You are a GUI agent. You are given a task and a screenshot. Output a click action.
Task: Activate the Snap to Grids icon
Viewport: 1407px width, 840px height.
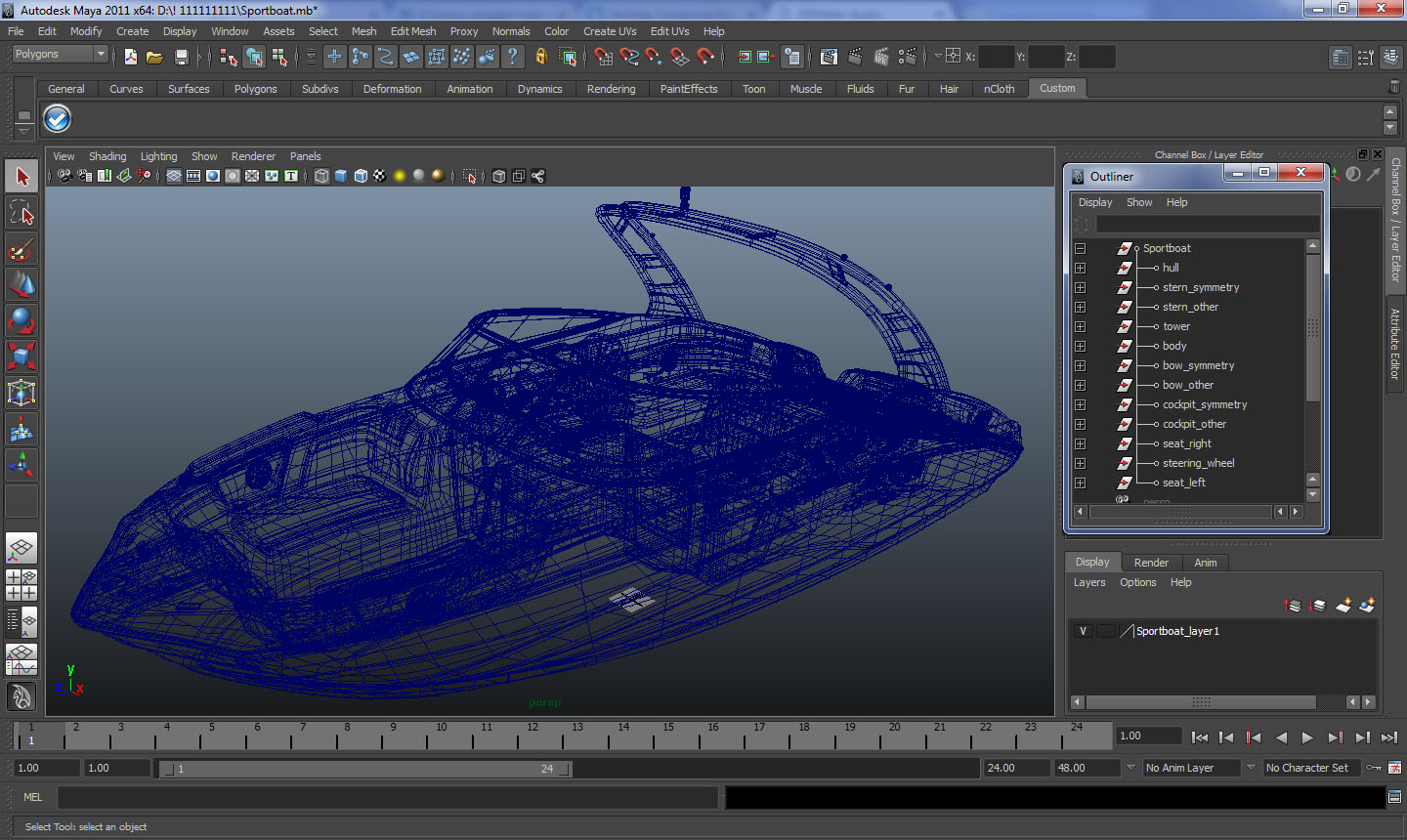[603, 58]
